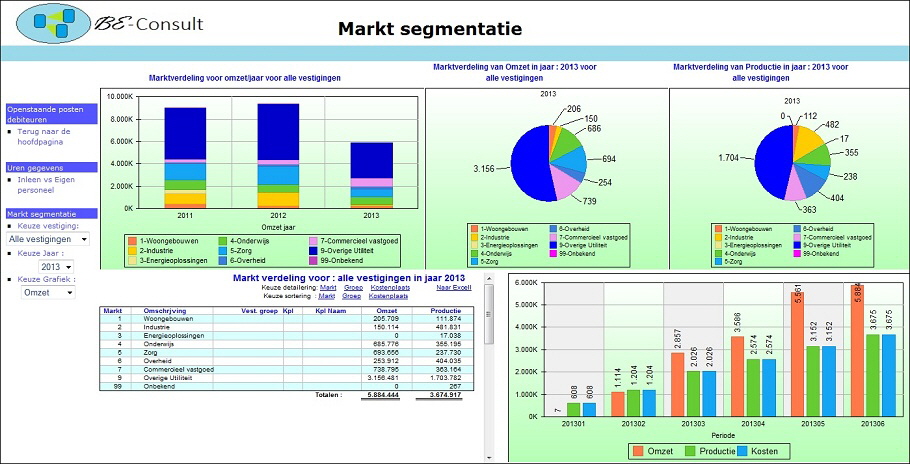
Task: Select the Markt segmentatie menu header
Action: click(50, 213)
